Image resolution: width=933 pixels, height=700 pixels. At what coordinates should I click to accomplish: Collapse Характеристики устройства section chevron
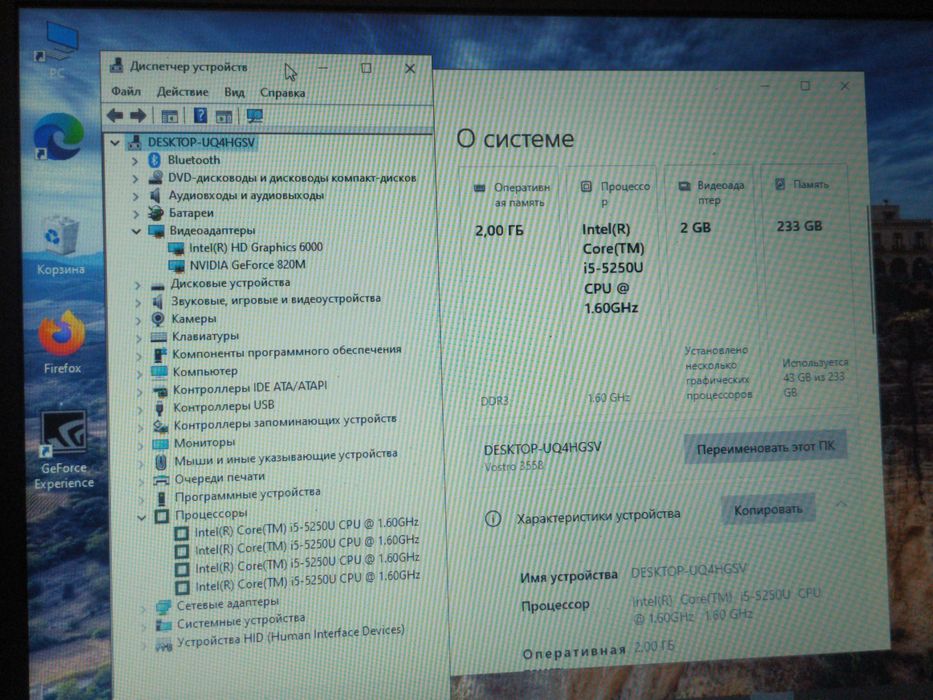coord(841,505)
